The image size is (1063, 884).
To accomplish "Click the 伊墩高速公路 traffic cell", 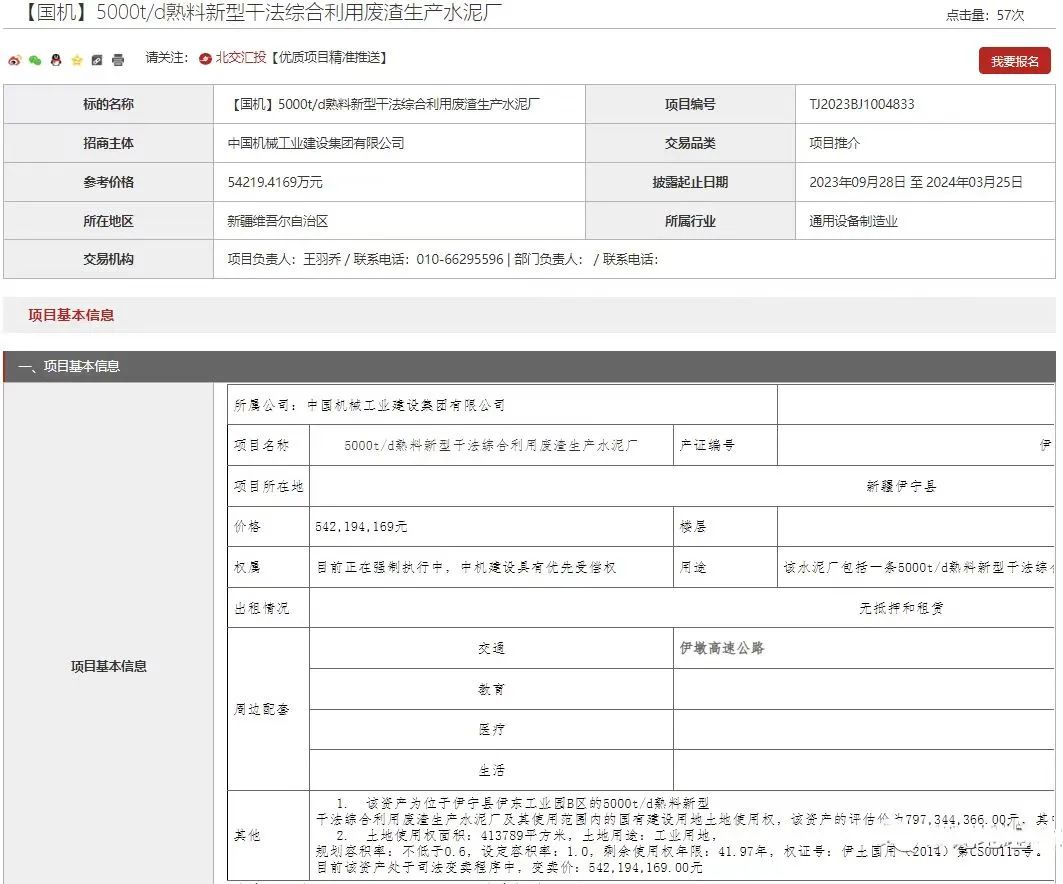I will pos(722,648).
